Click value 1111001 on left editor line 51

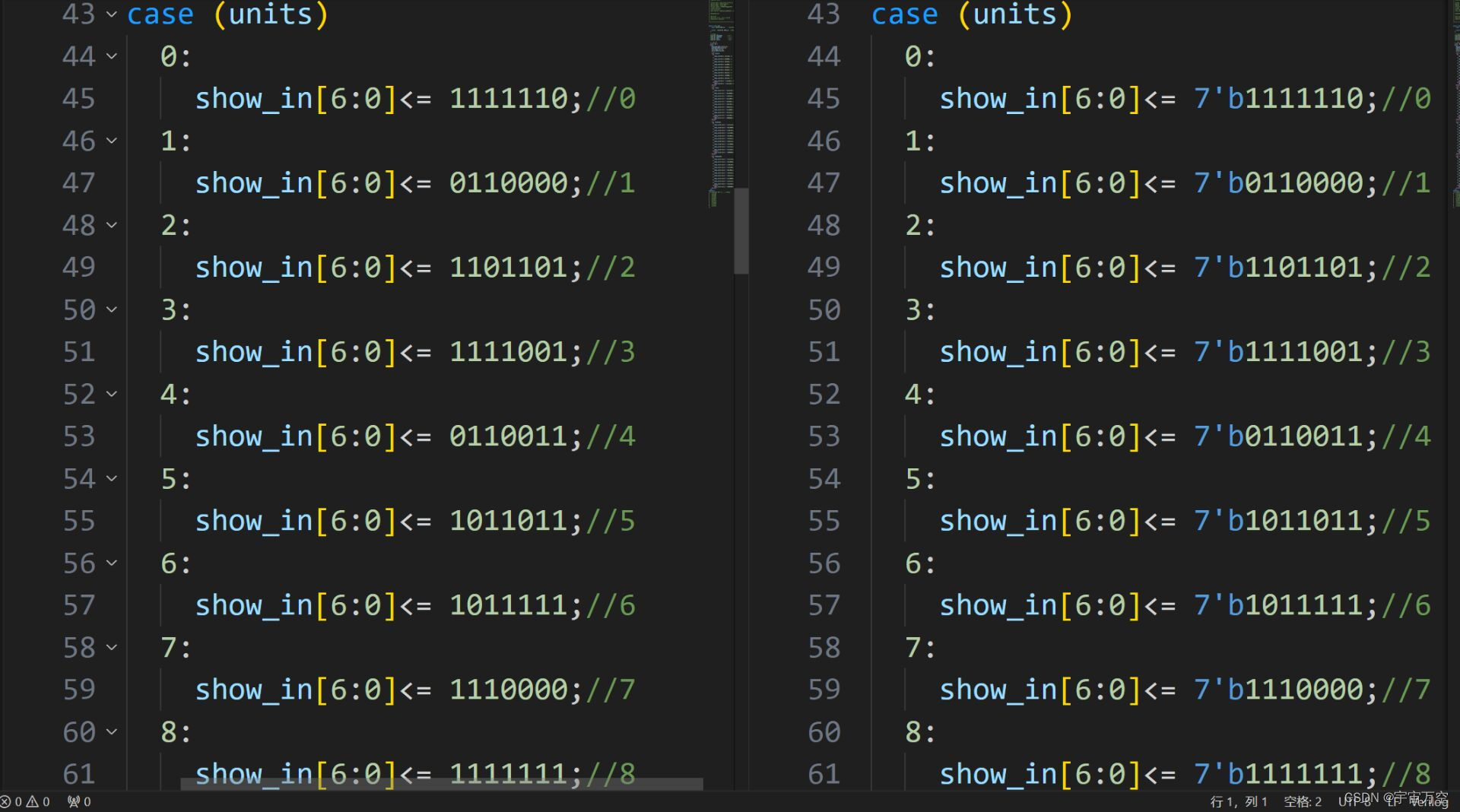[x=508, y=351]
